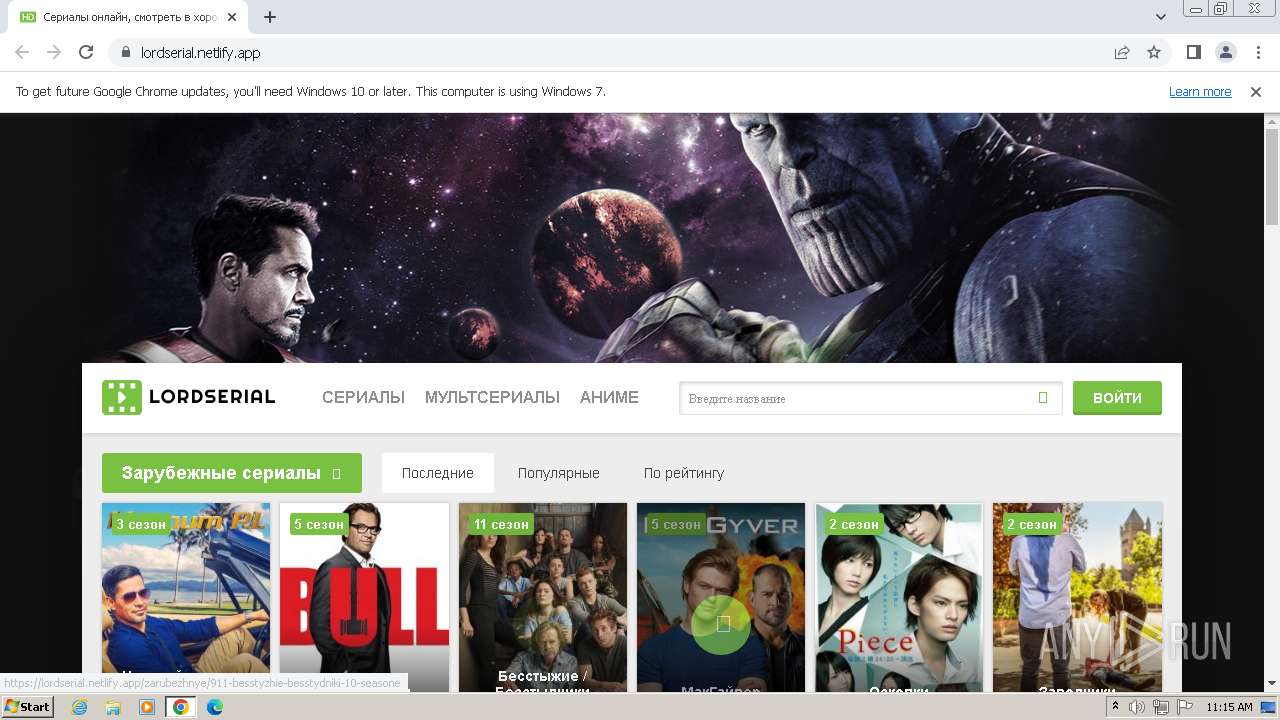Click the ВОЙТИ login button
1280x720 pixels.
(1117, 397)
